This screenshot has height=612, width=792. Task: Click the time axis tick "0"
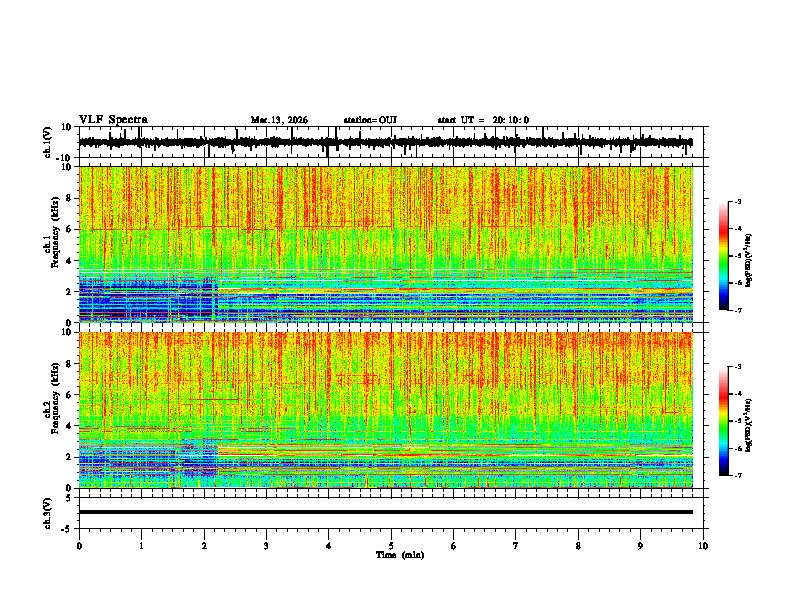79,546
